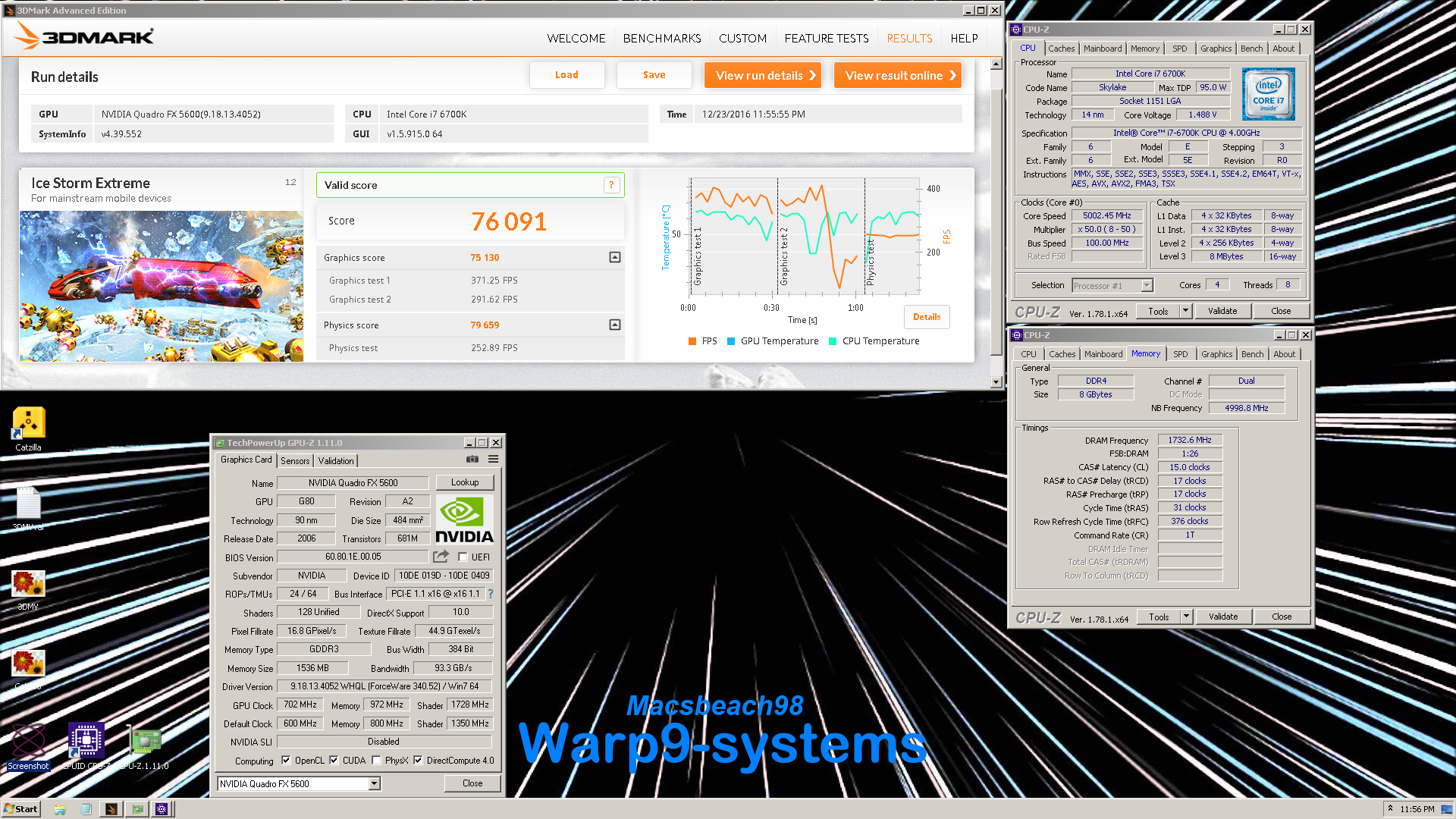The width and height of the screenshot is (1456, 819).
Task: Select the Screenshot desktop icon
Action: (28, 747)
